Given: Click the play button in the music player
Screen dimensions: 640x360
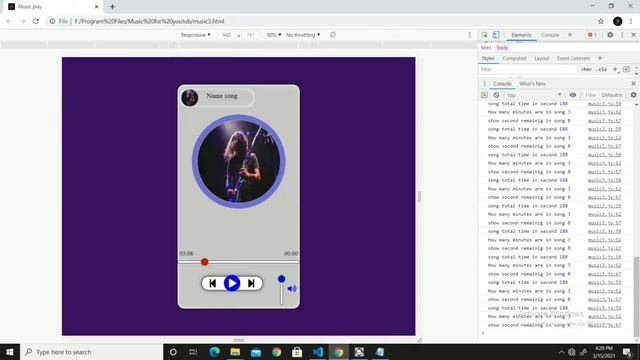Looking at the screenshot, I should pyautogui.click(x=232, y=283).
